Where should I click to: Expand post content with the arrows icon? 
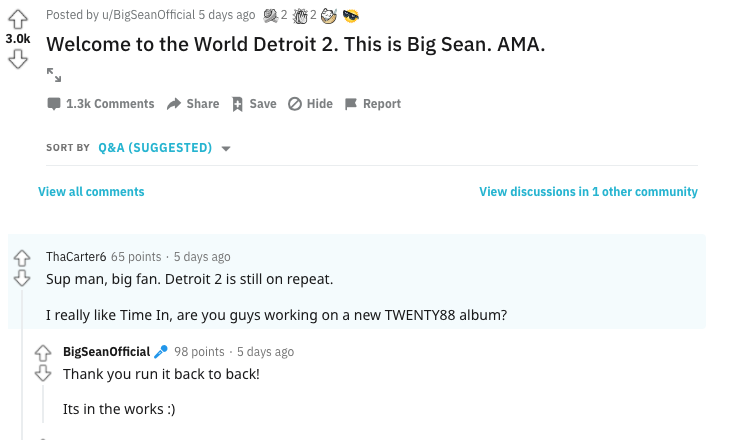pyautogui.click(x=54, y=74)
